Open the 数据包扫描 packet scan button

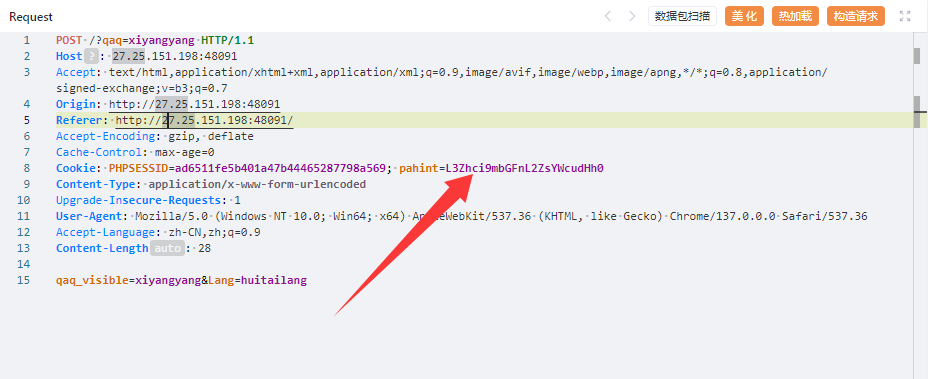682,16
